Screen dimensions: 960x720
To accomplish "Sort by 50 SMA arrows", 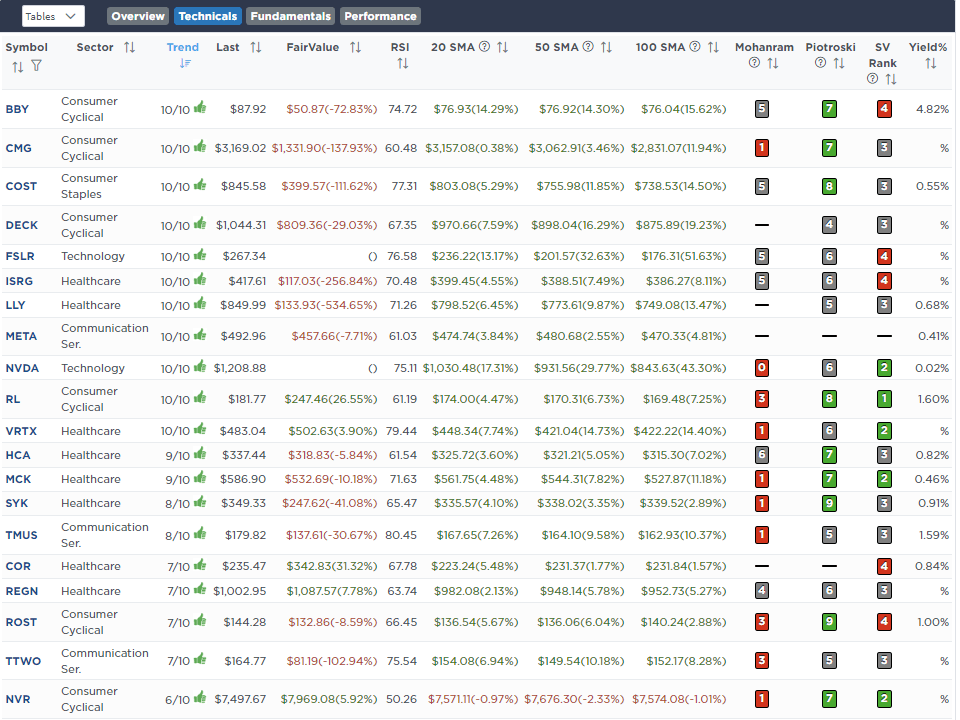I will 606,47.
